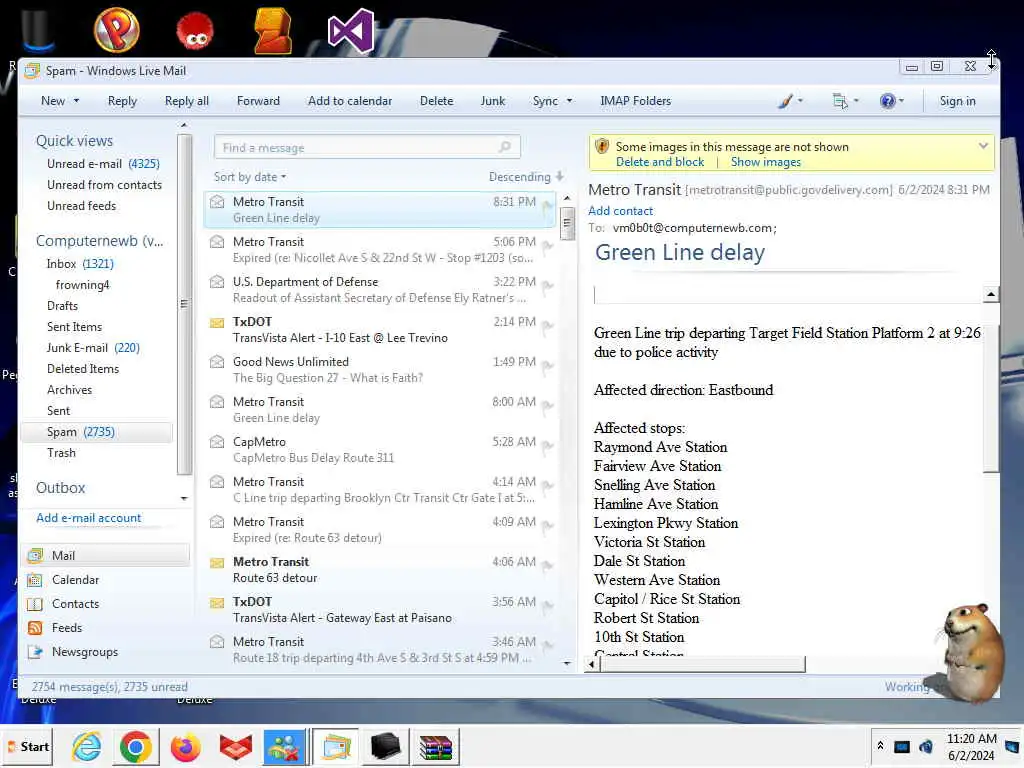Click Forward in the toolbar
This screenshot has width=1024, height=768.
point(258,101)
